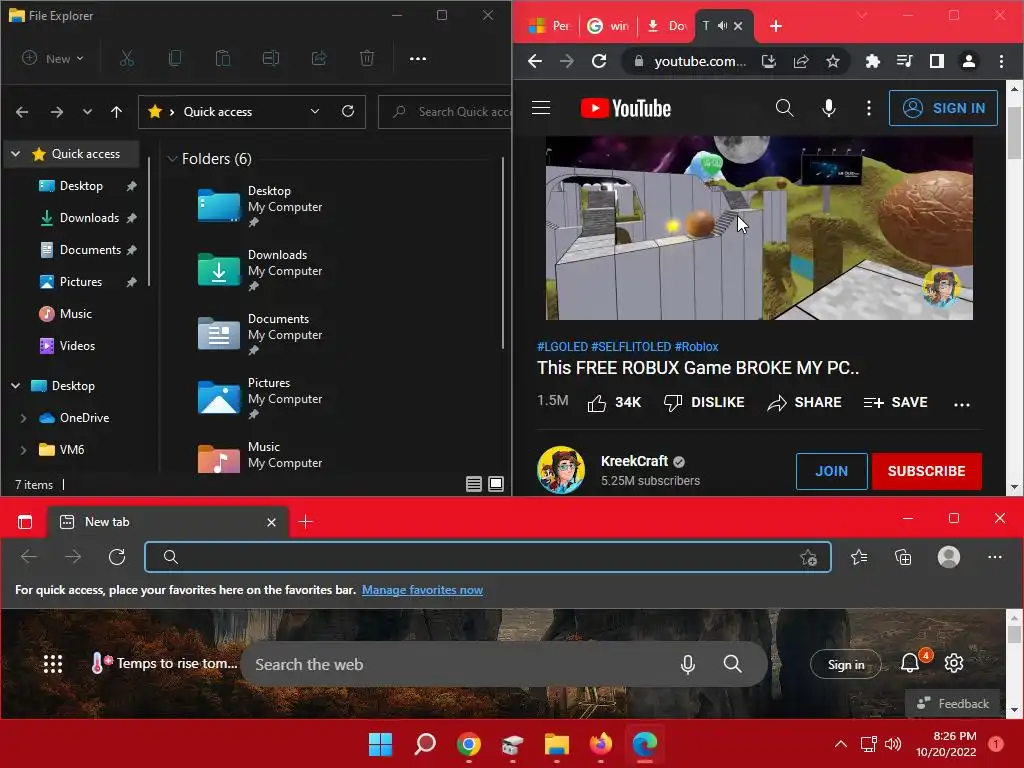
Task: Switch to the Google 'win' Chrome tab
Action: click(609, 26)
